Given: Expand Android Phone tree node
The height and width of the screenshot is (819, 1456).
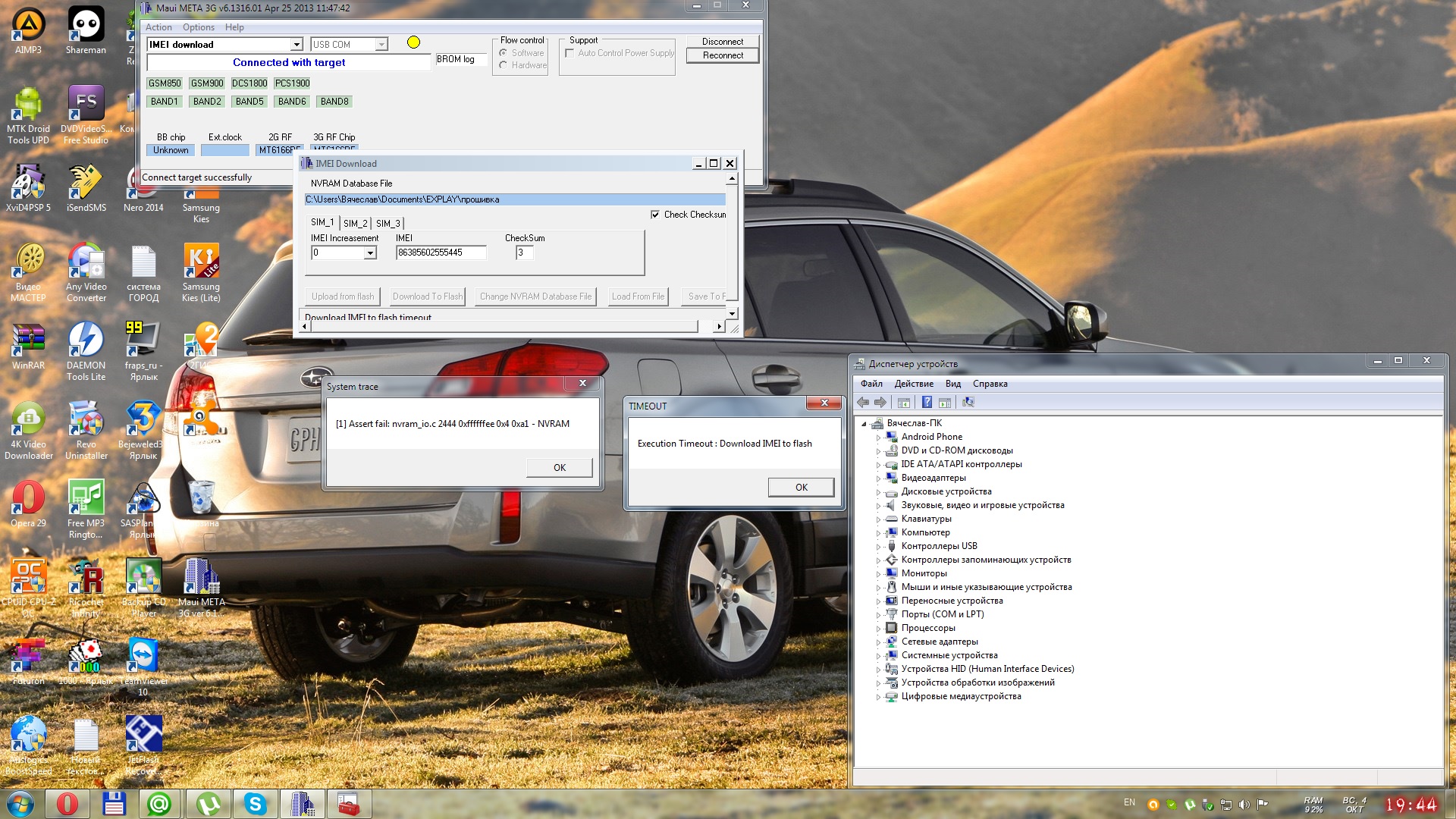Looking at the screenshot, I should (878, 438).
